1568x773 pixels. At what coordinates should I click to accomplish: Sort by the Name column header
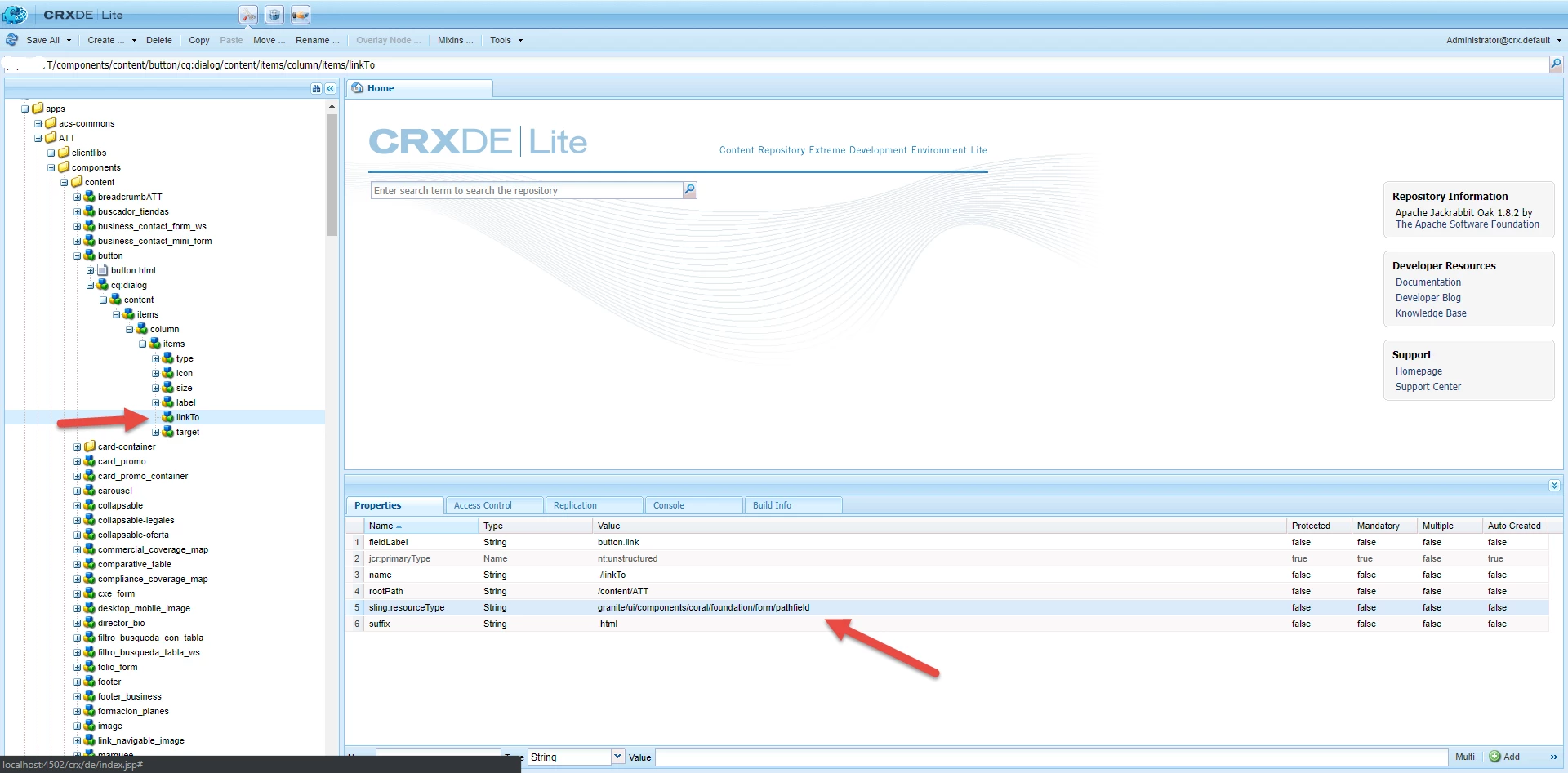[x=421, y=526]
